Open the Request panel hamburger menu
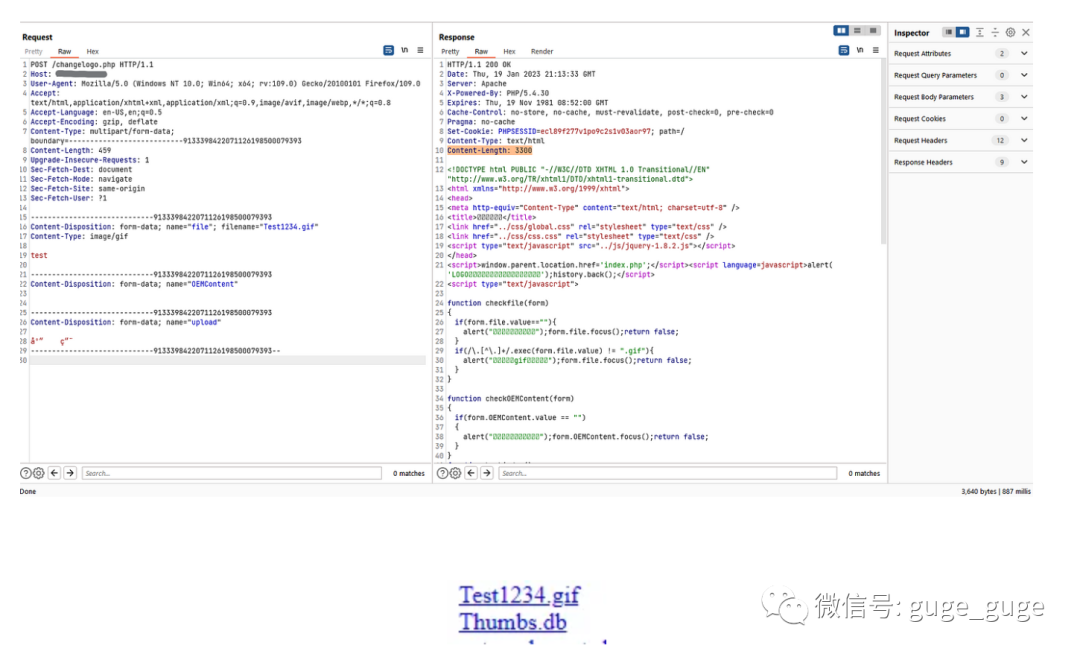This screenshot has width=1080, height=657. point(420,50)
